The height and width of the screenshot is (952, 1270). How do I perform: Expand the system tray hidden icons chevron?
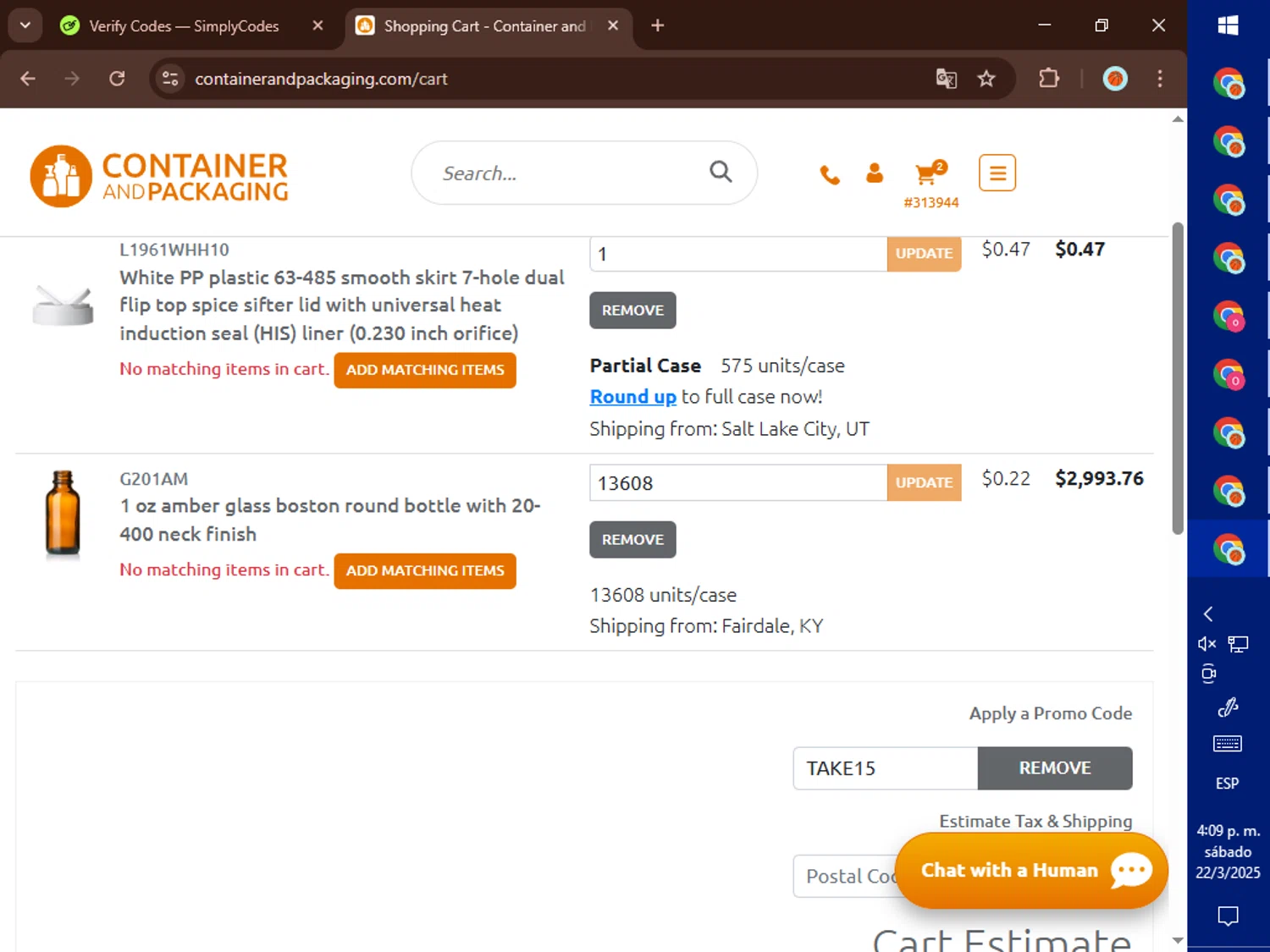click(1208, 614)
